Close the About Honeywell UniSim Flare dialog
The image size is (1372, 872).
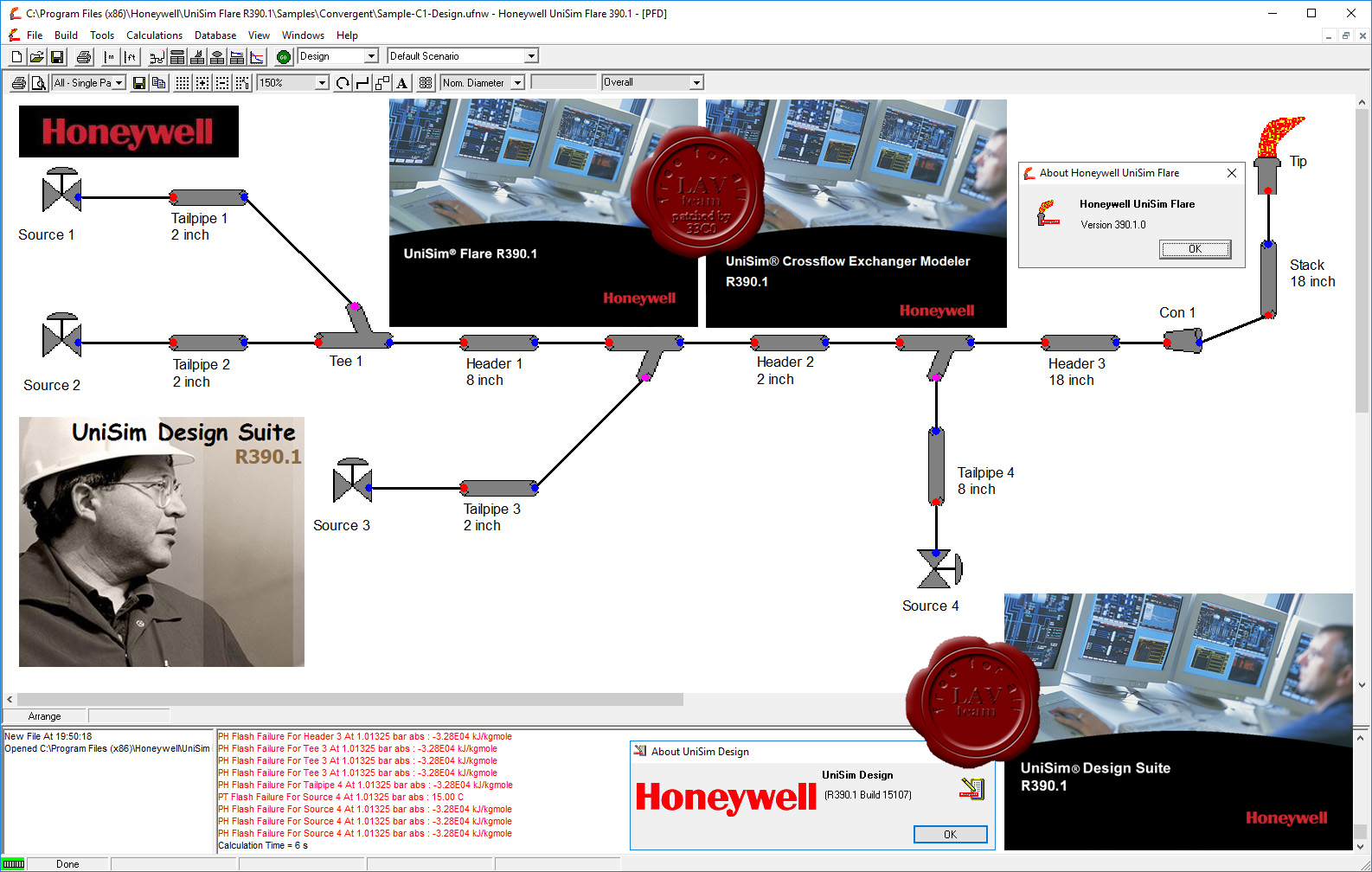point(1231,173)
